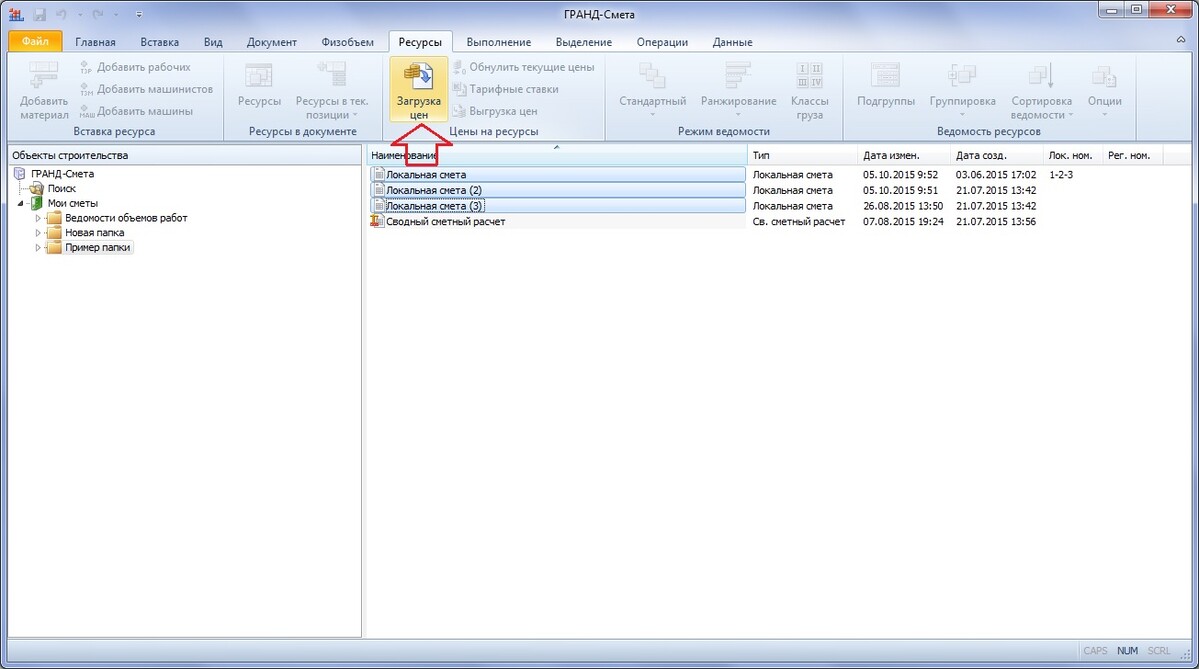
Task: Switch to Данные tab
Action: (733, 42)
